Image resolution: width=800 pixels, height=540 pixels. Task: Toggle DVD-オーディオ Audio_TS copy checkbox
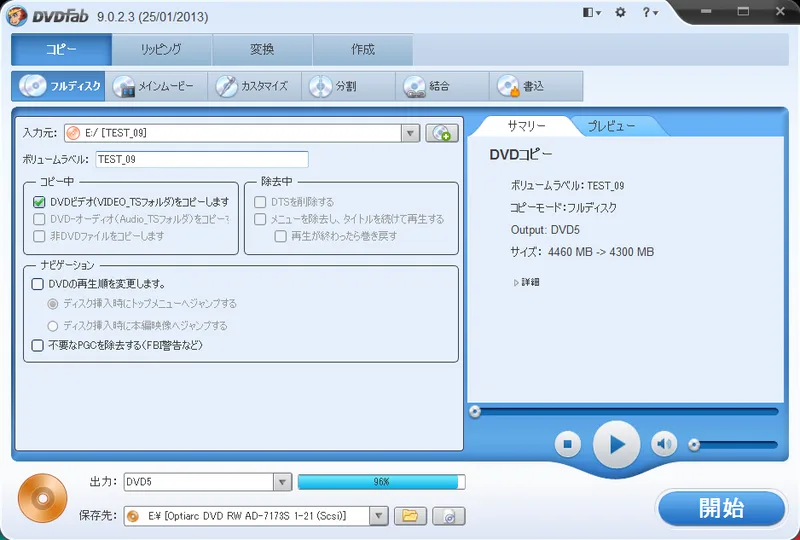[x=39, y=219]
